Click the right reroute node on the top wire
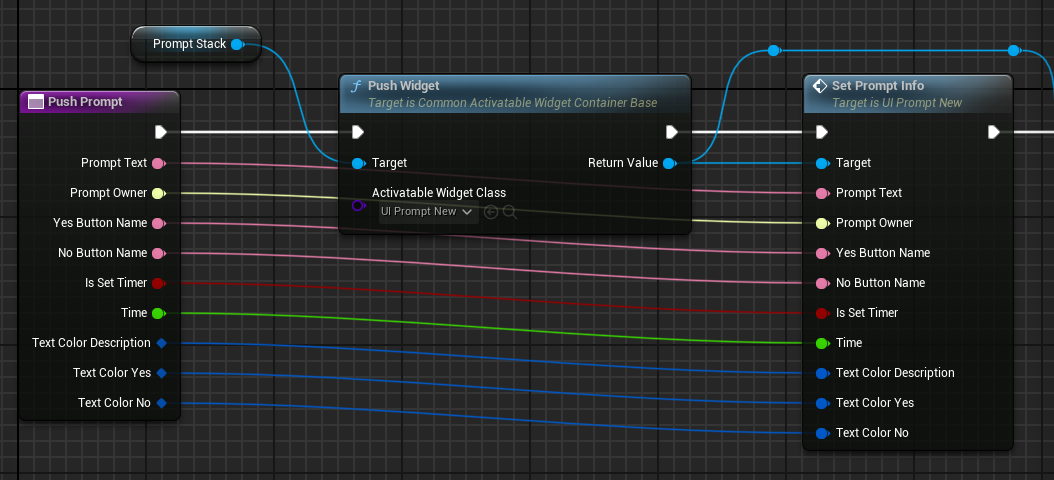Viewport: 1054px width, 480px height. [x=1014, y=50]
